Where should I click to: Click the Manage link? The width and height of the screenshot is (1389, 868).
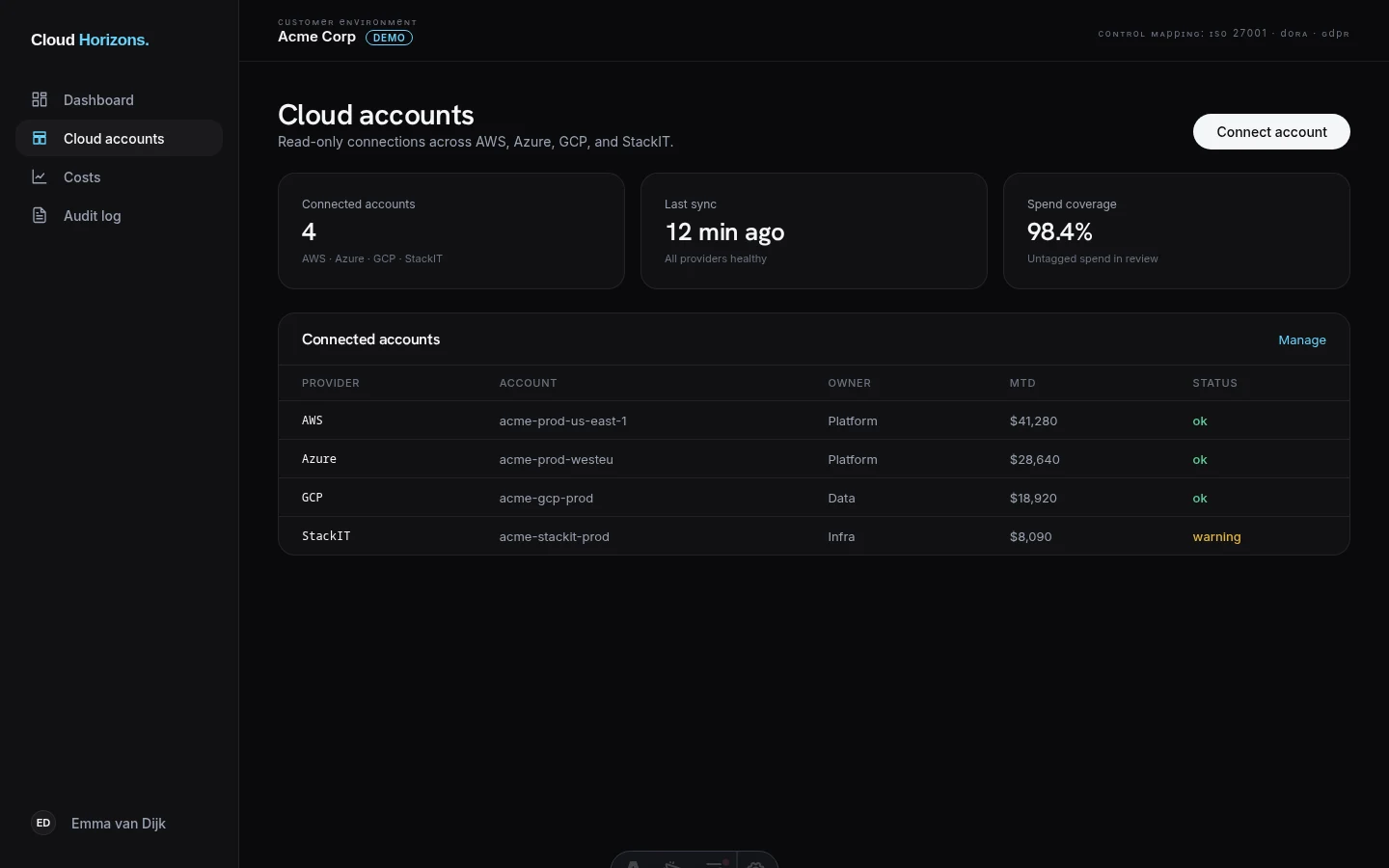pyautogui.click(x=1302, y=340)
